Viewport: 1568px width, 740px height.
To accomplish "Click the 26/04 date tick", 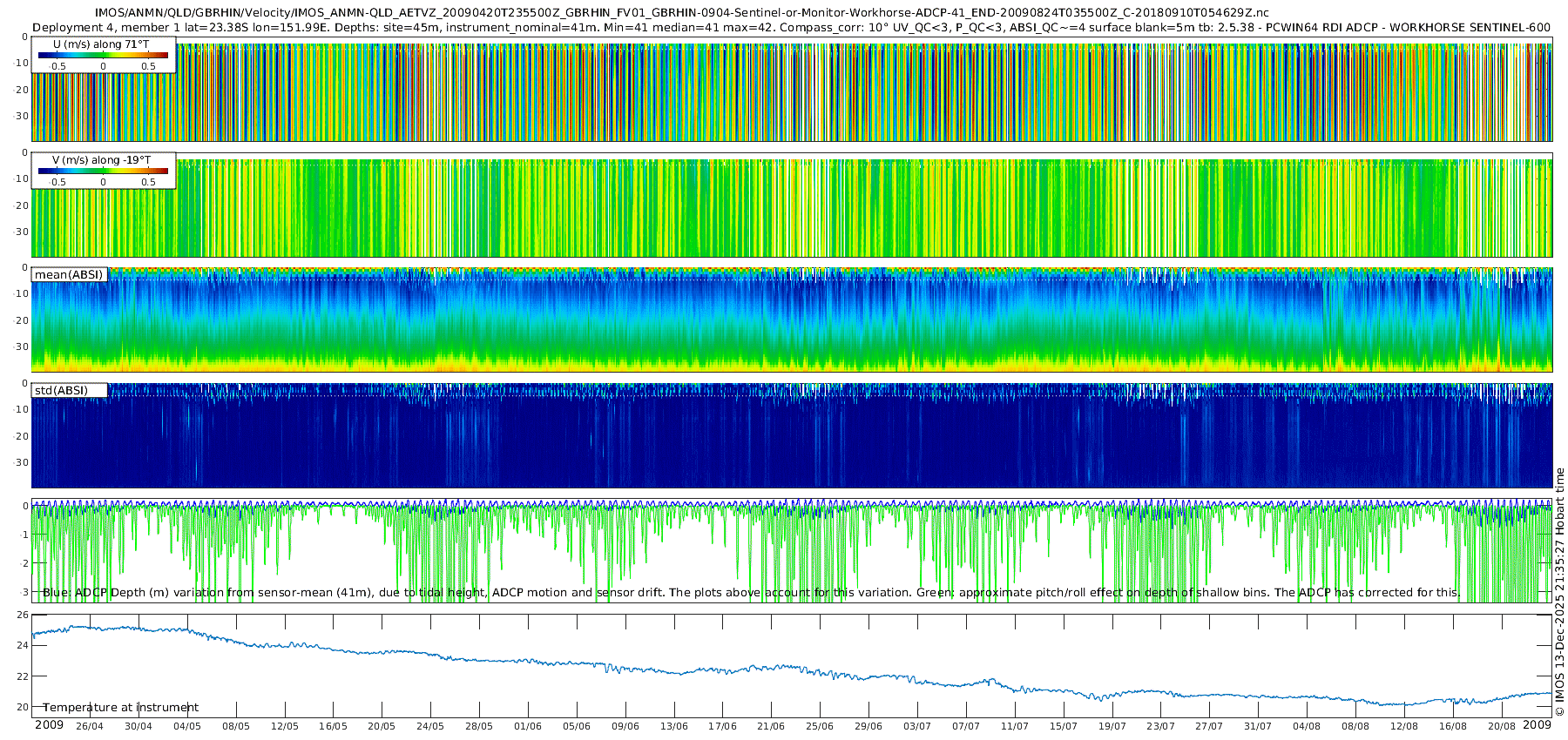I will point(90,726).
